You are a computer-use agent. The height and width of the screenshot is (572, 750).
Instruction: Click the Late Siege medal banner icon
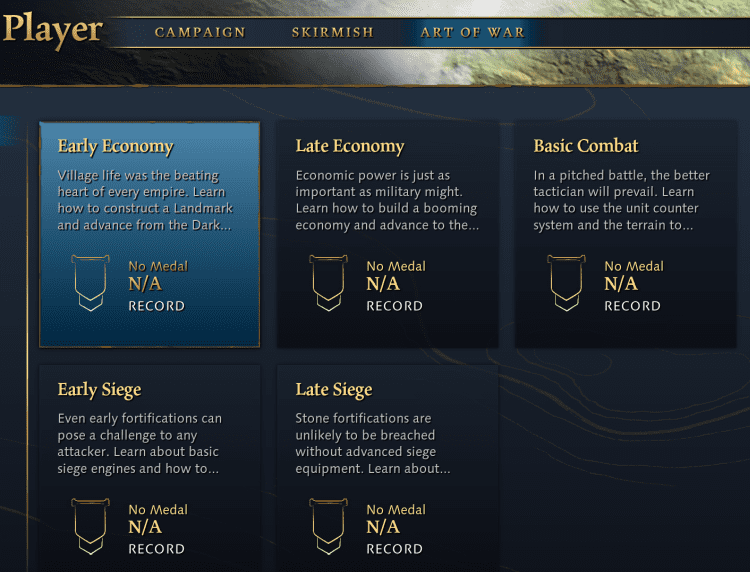(x=328, y=526)
